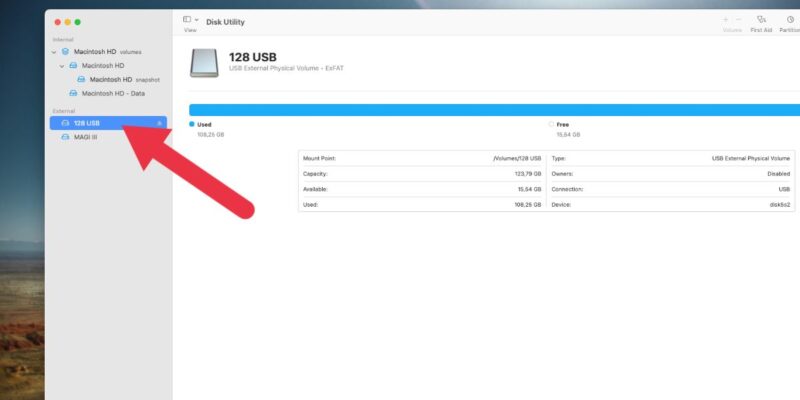The width and height of the screenshot is (800, 400).
Task: Click the large external drive icon
Action: coord(204,63)
